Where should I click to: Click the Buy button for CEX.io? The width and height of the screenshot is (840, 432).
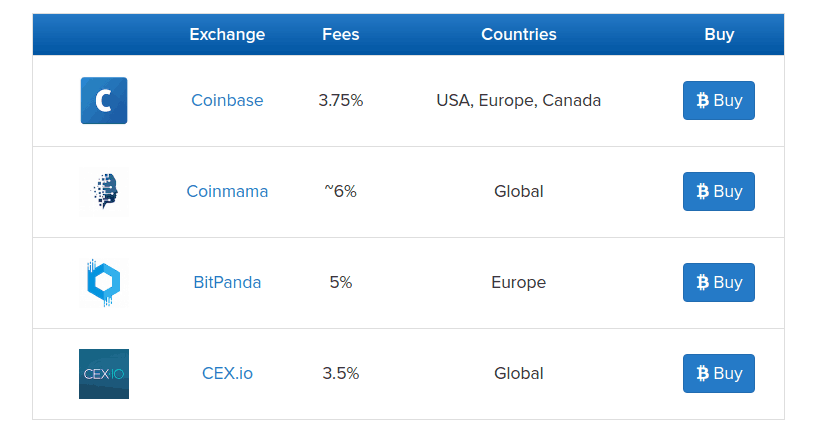(718, 373)
